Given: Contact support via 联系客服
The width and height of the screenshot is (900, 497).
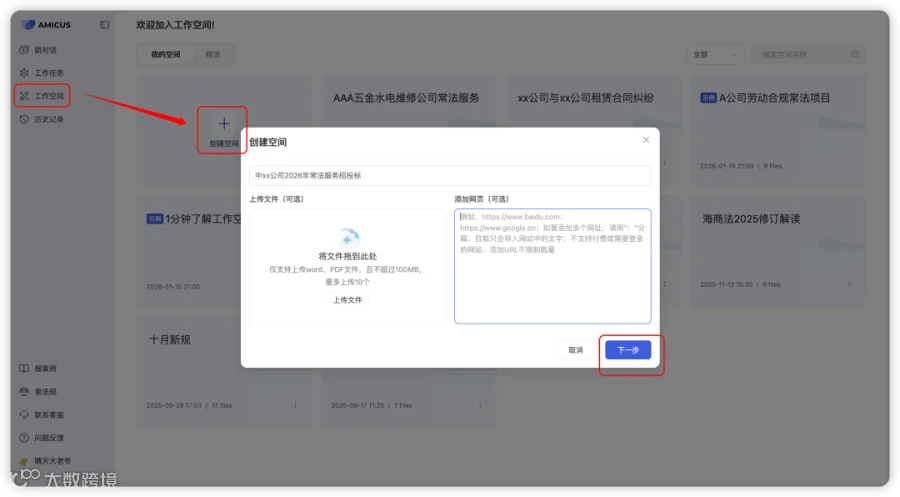Looking at the screenshot, I should point(42,414).
